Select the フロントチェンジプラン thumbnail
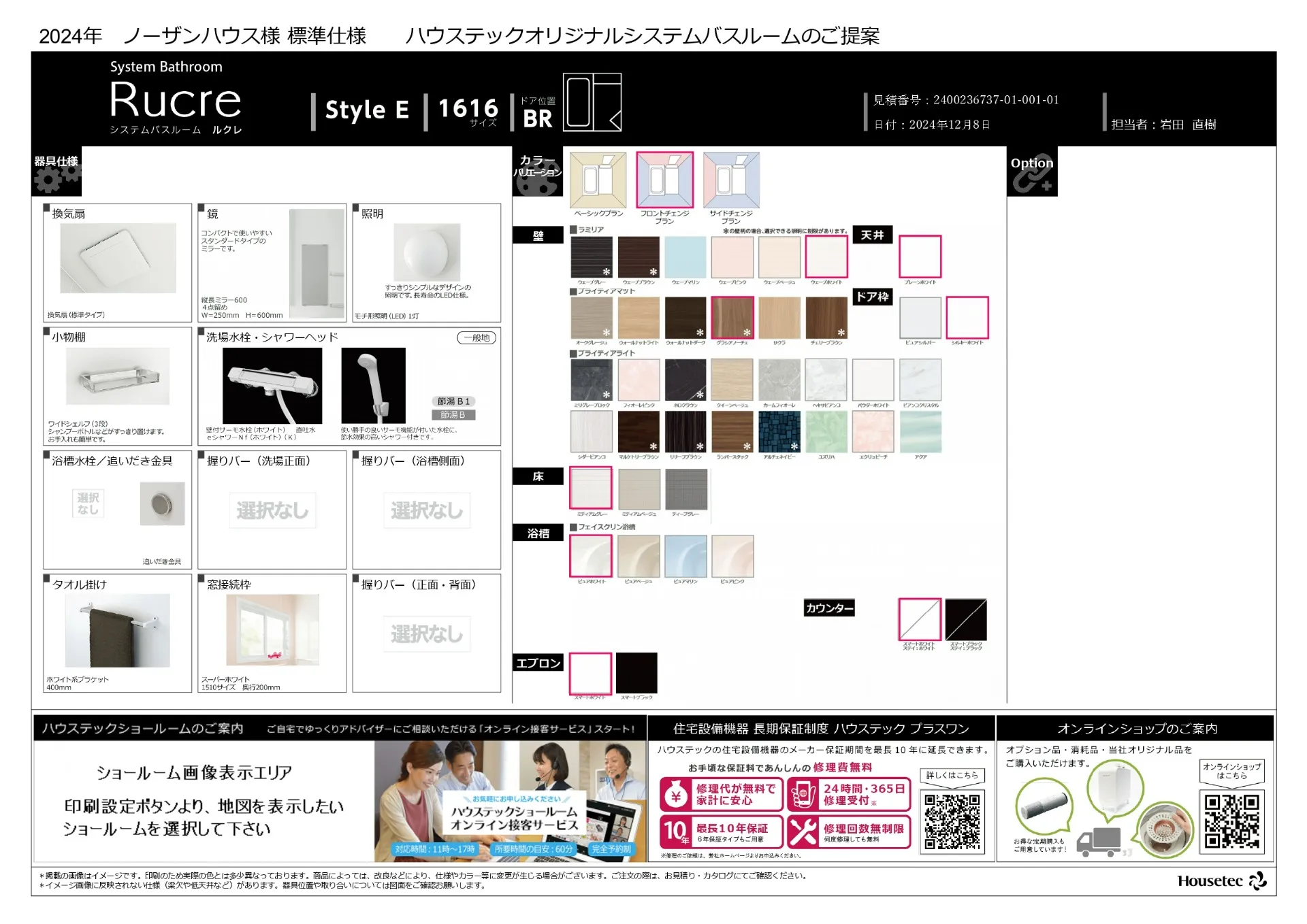 (x=664, y=180)
